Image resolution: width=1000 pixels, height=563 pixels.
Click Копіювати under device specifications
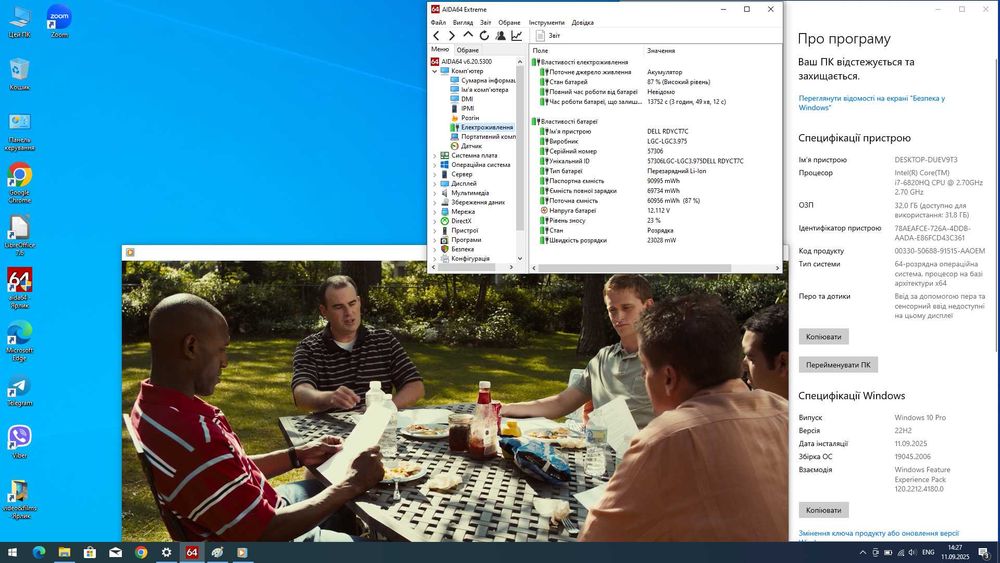[x=823, y=337]
